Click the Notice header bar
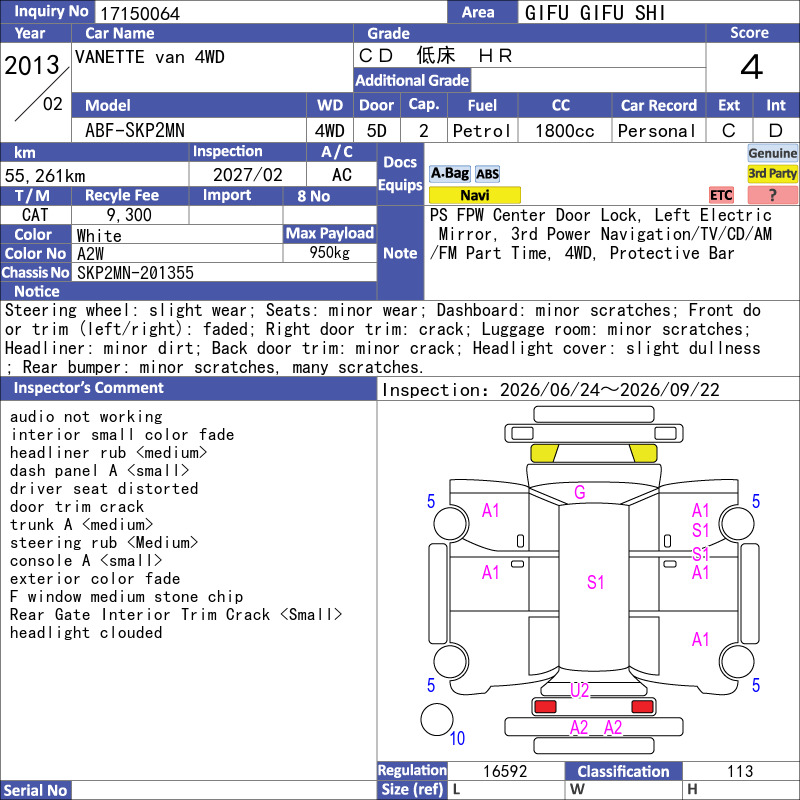800x800 pixels. pyautogui.click(x=188, y=291)
